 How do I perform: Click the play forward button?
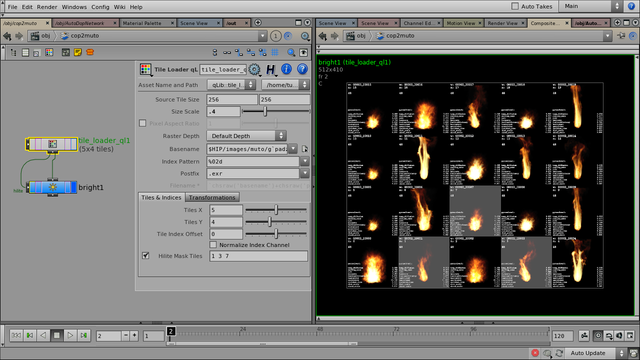point(70,336)
